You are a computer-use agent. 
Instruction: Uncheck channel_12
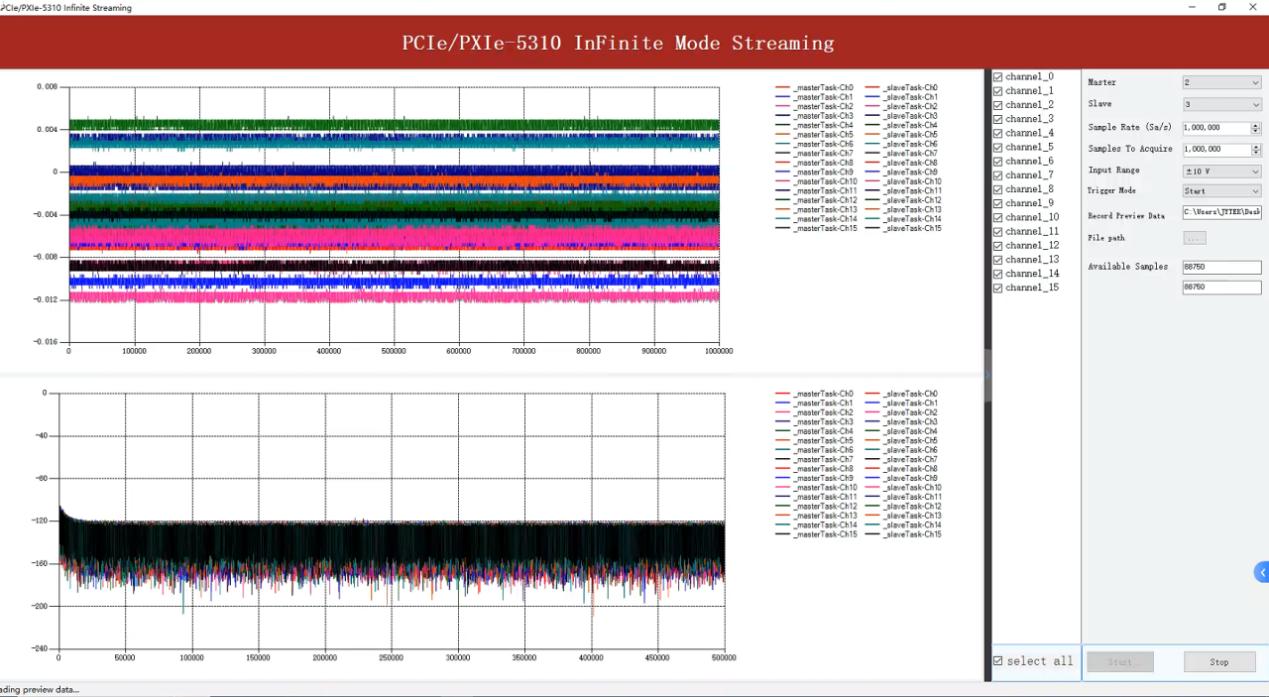998,245
